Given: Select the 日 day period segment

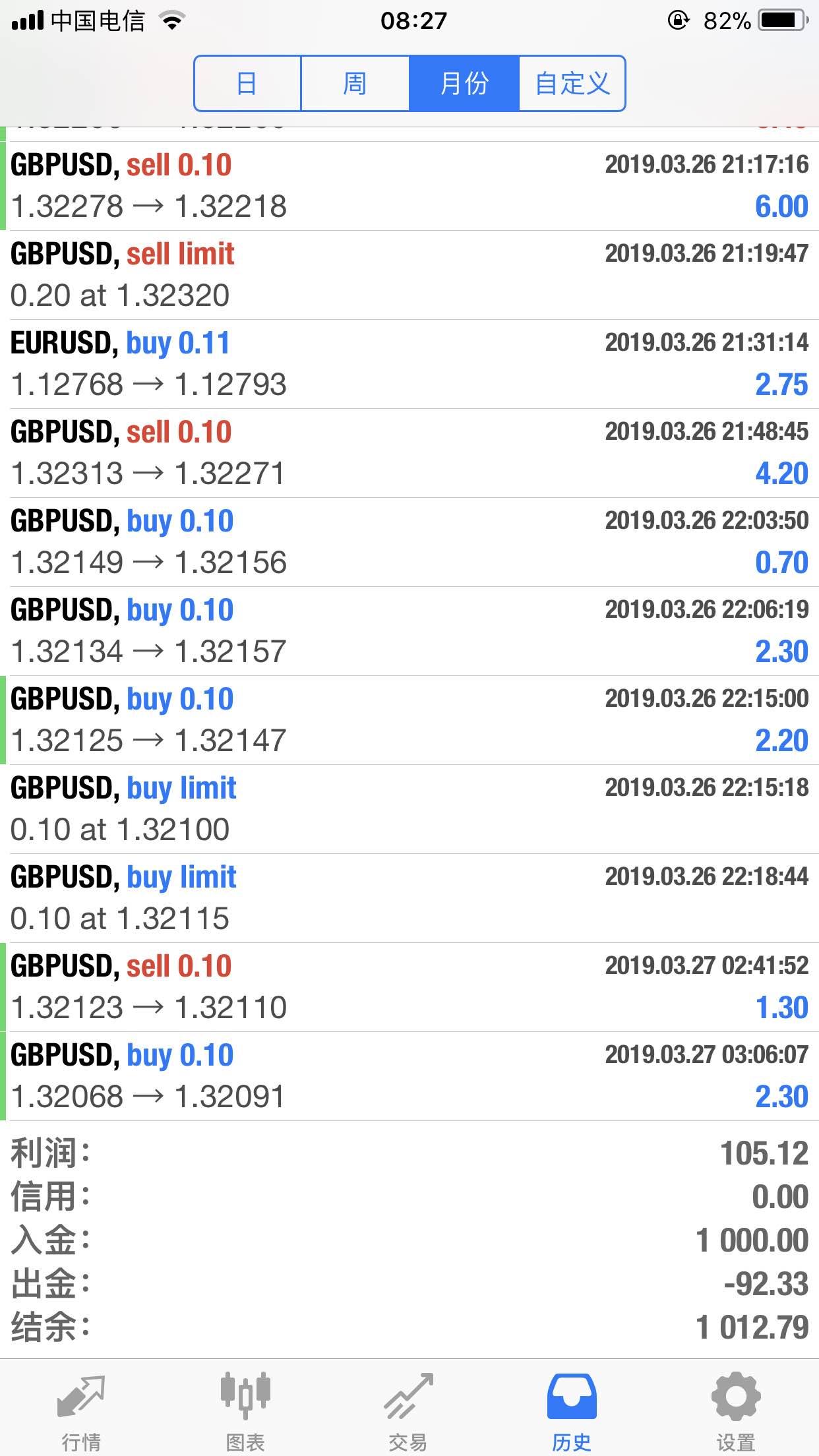Looking at the screenshot, I should [x=247, y=84].
